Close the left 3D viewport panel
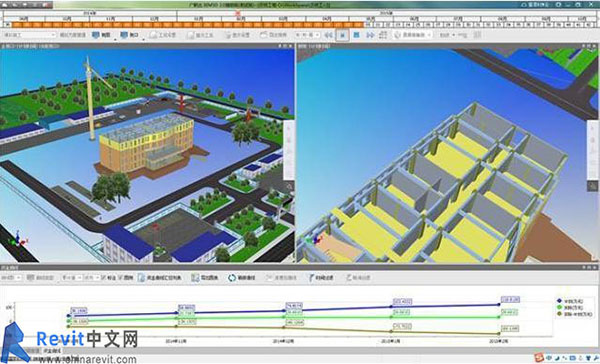This screenshot has width=600, height=364. 289,46
